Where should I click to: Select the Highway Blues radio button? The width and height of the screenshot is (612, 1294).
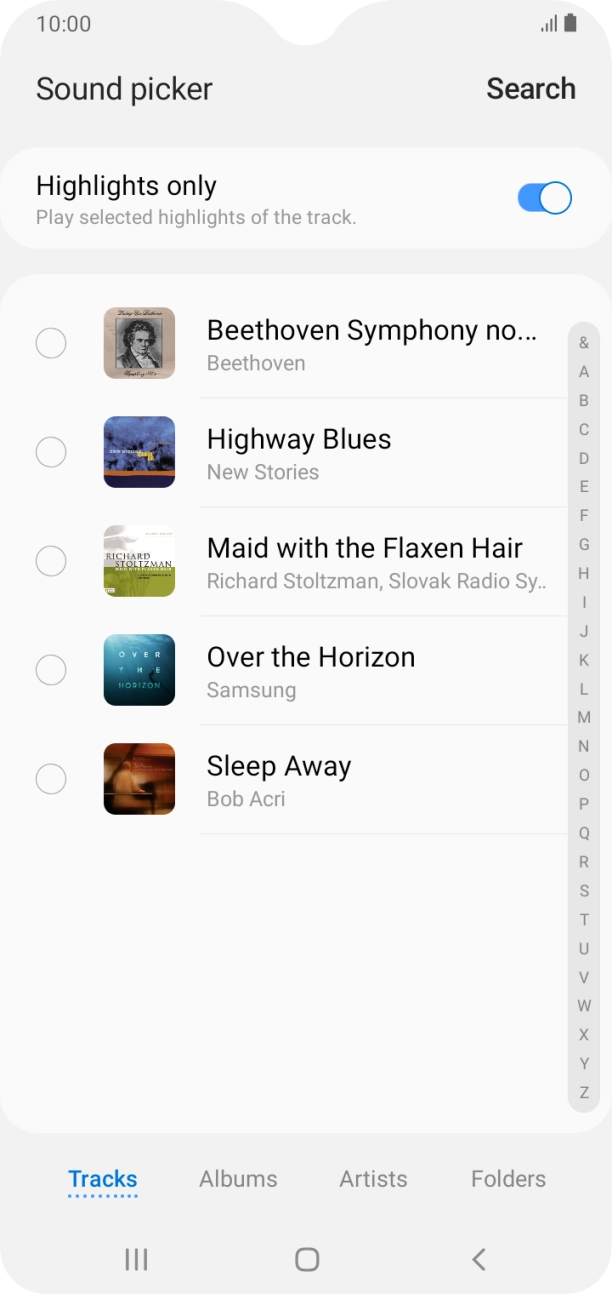[51, 452]
